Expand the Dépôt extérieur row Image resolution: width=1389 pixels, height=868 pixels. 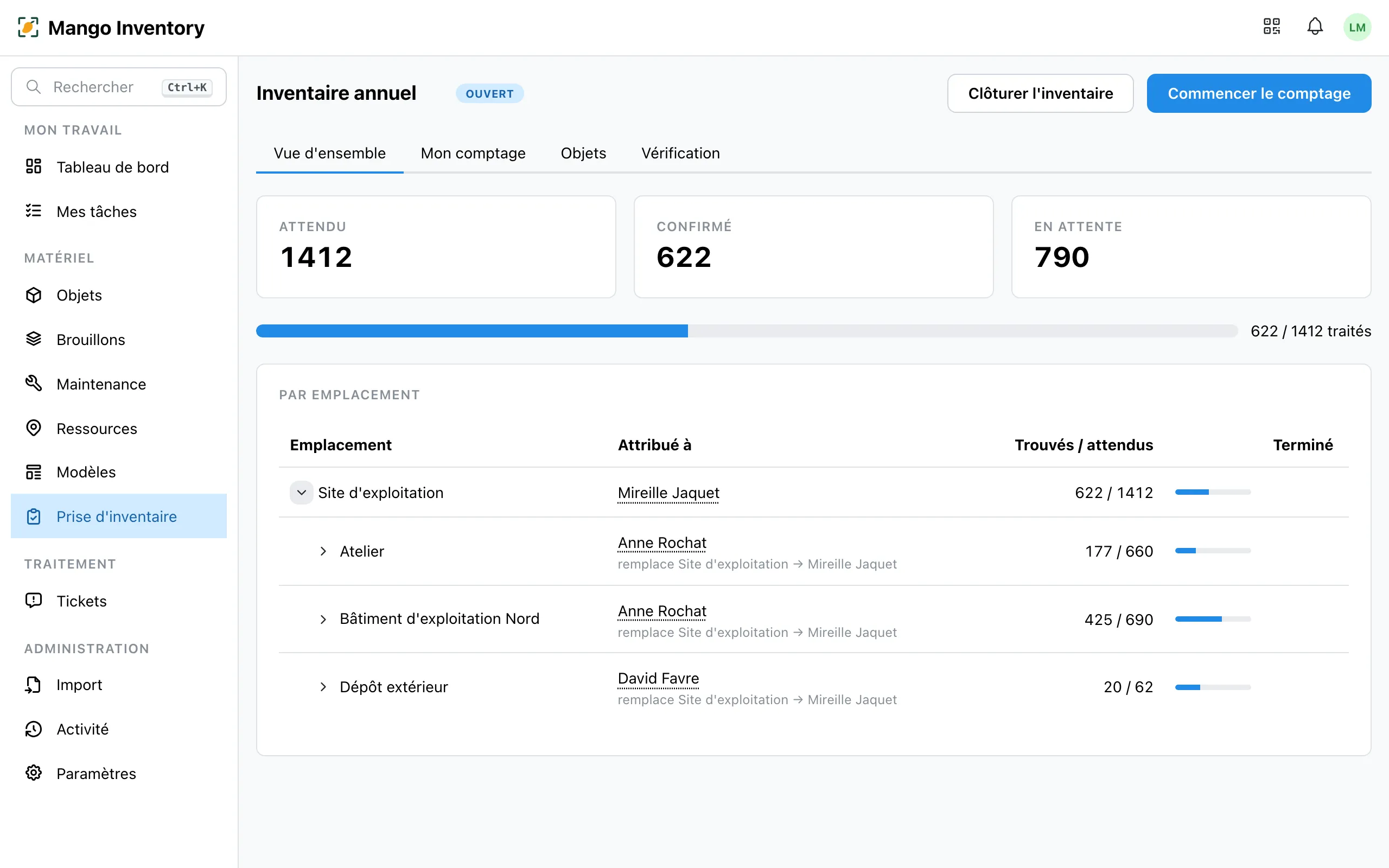[x=323, y=687]
